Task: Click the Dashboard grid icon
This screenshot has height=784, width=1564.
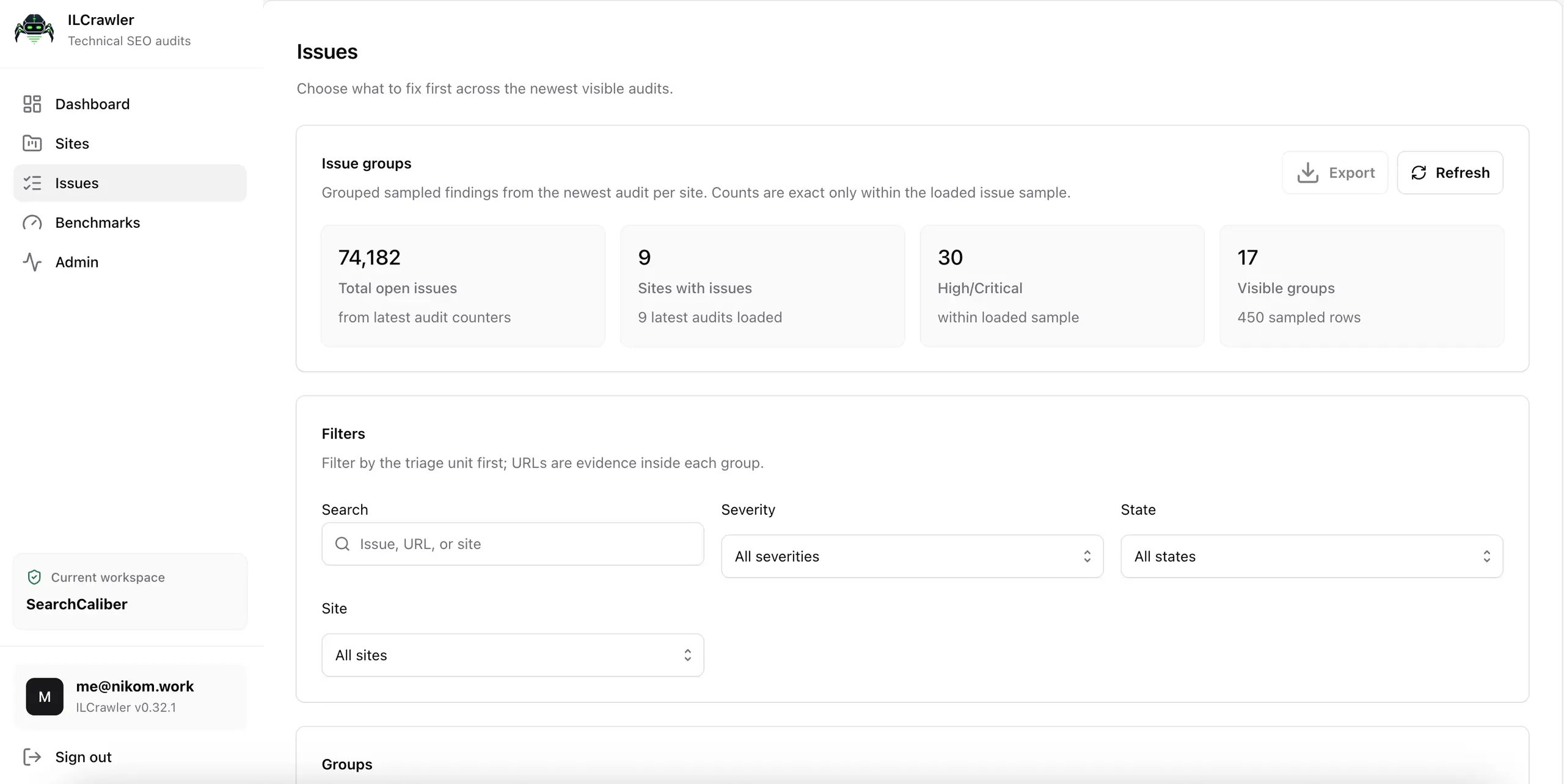Action: (32, 104)
